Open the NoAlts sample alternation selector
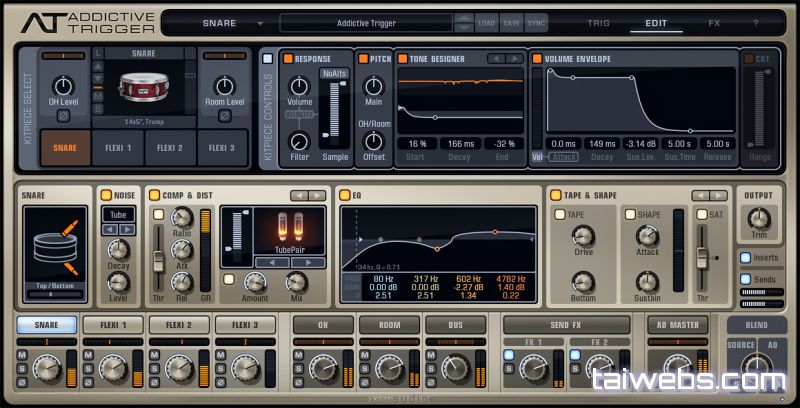Viewport: 800px width, 408px height. point(333,74)
